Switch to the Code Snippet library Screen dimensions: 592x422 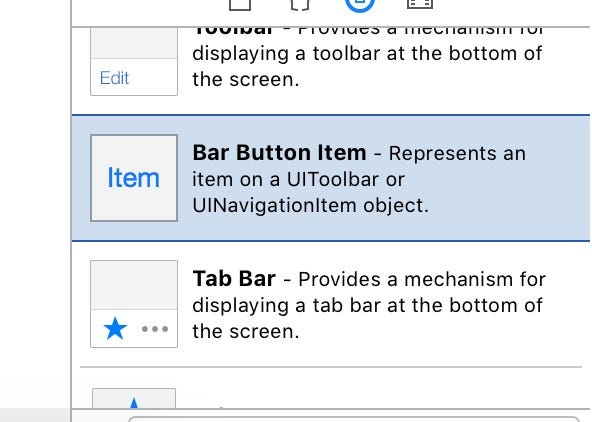tap(300, 5)
